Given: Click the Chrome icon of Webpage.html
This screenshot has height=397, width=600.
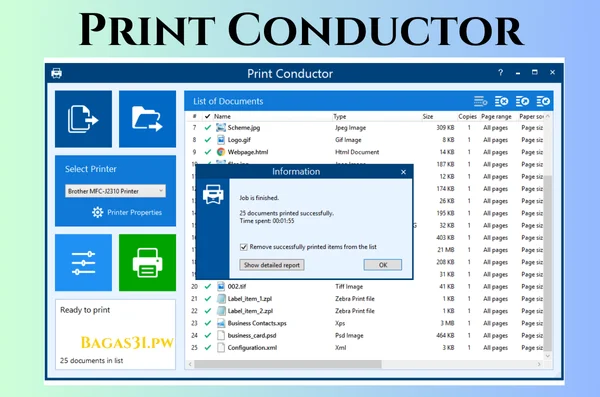Looking at the screenshot, I should pos(221,152).
